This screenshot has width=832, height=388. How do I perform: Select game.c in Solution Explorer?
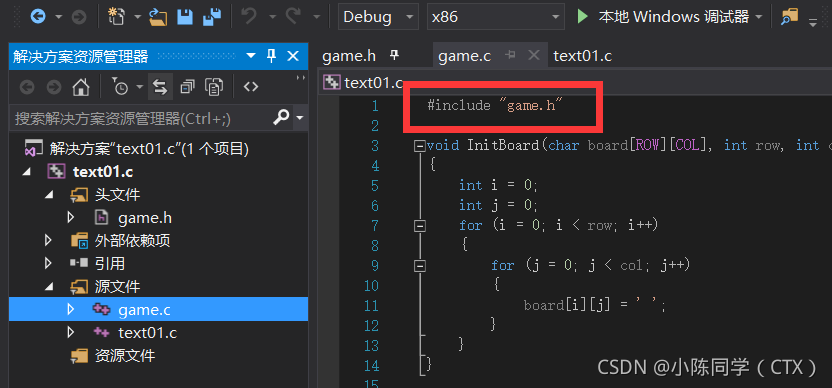(144, 309)
